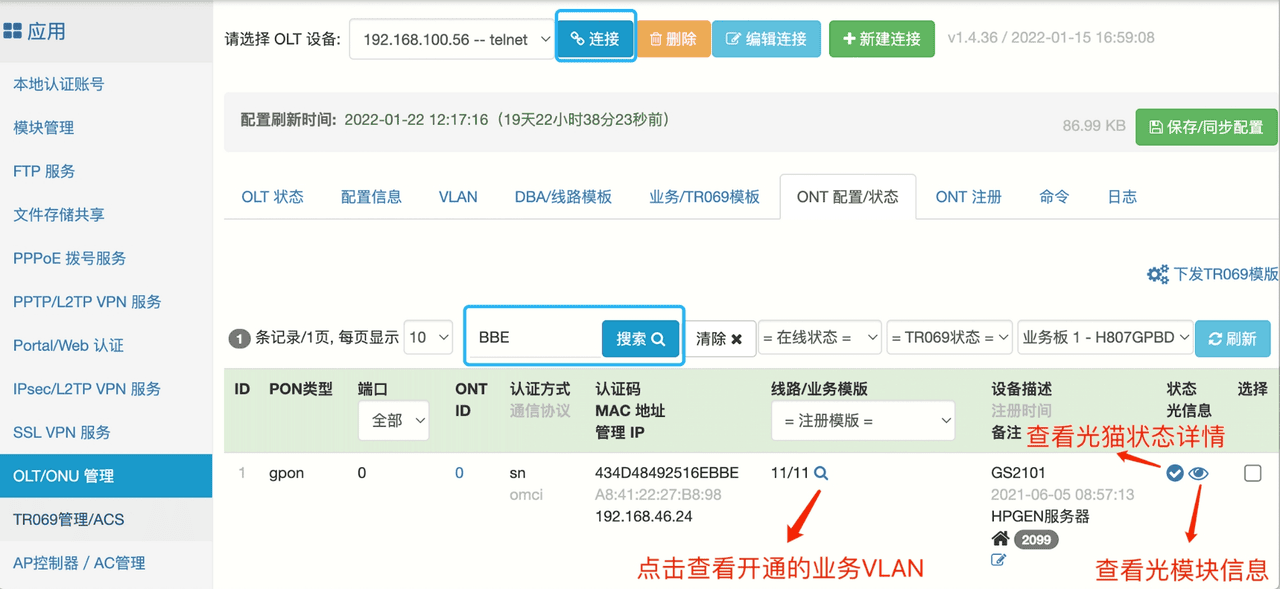Tick the select checkbox for GS2101 row
The height and width of the screenshot is (589, 1280).
pos(1252,473)
